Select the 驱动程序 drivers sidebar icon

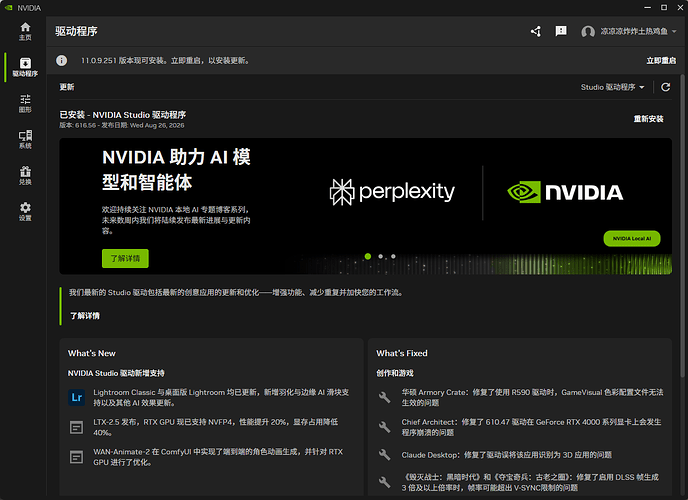tap(25, 67)
